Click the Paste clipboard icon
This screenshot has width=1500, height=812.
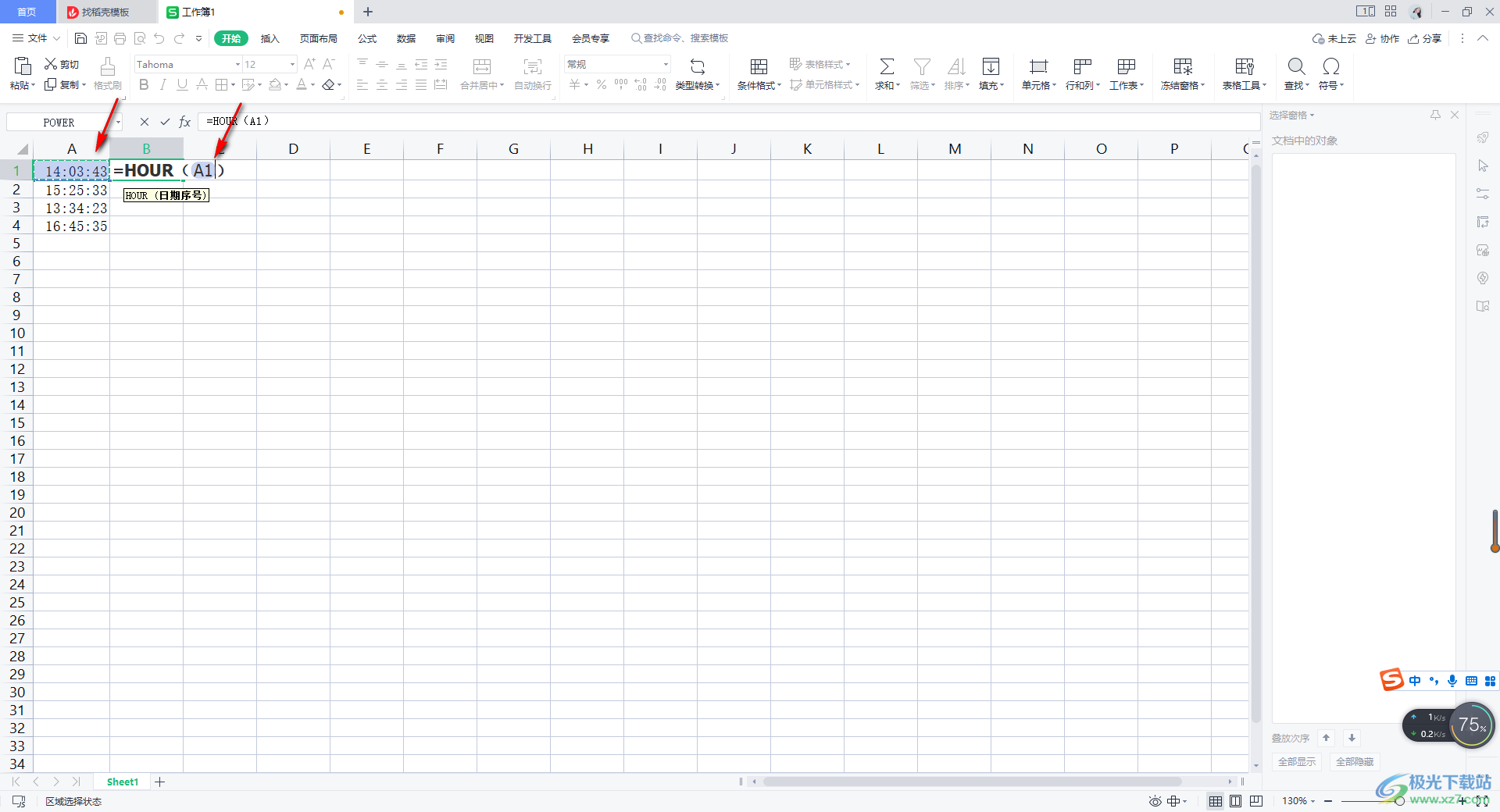[23, 66]
